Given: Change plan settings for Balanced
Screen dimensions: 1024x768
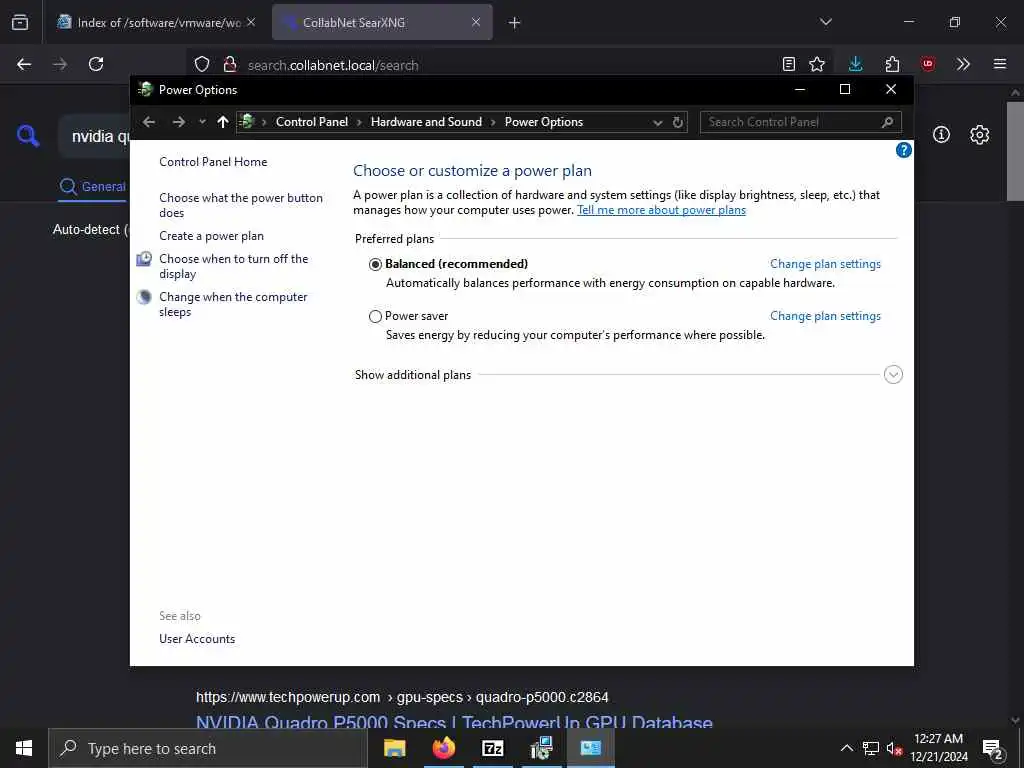Looking at the screenshot, I should pyautogui.click(x=825, y=264).
